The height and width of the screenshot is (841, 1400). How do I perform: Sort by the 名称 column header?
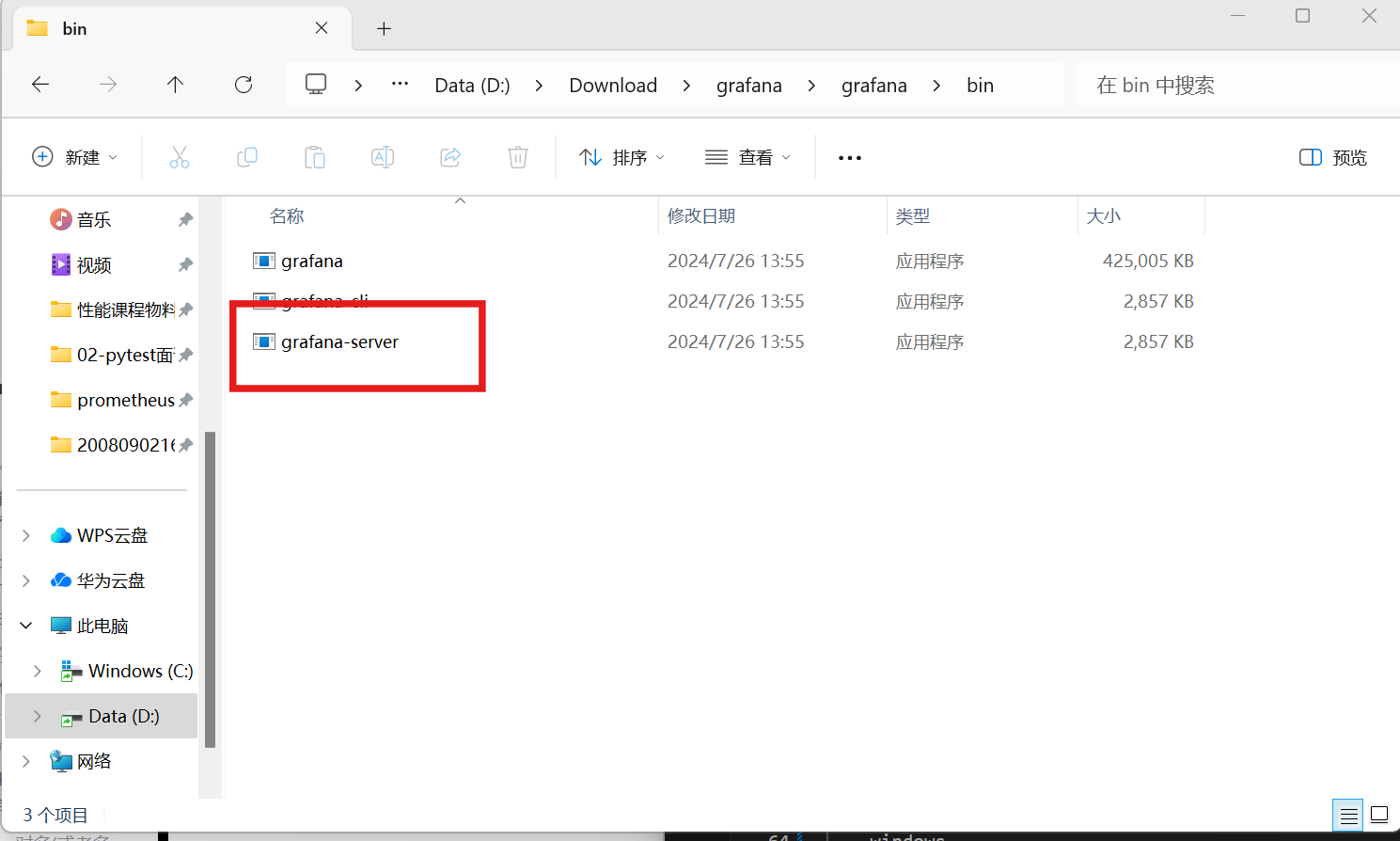click(x=287, y=216)
